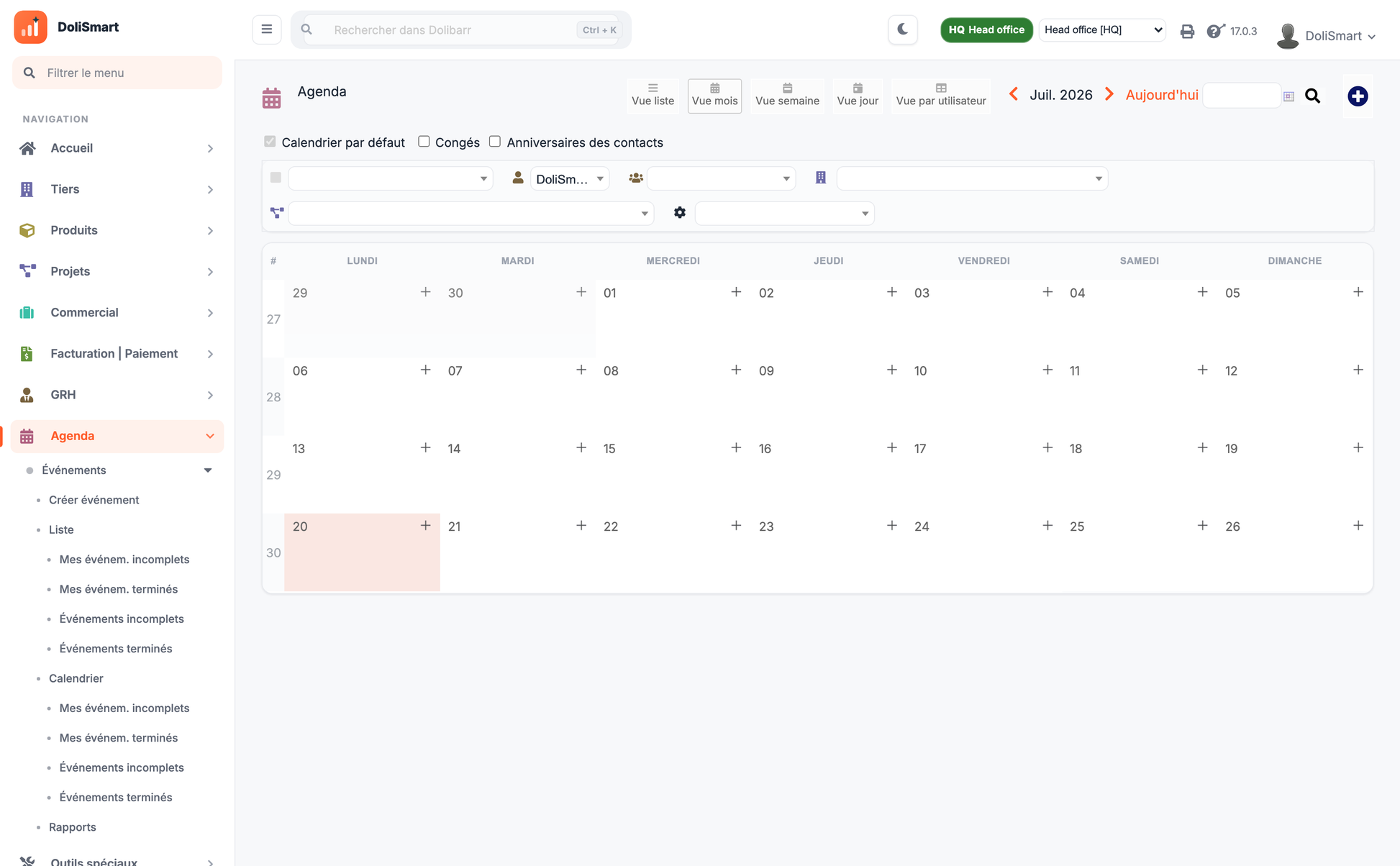Collapse the Événements submenu arrow

coord(208,470)
